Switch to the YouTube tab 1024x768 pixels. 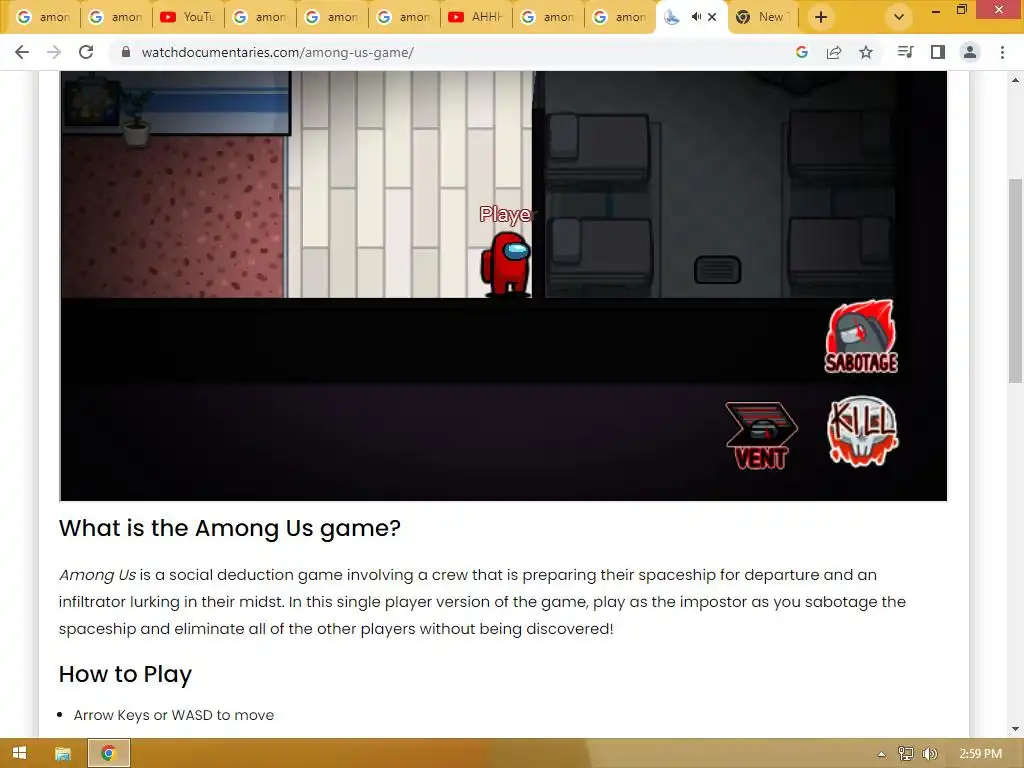point(188,17)
